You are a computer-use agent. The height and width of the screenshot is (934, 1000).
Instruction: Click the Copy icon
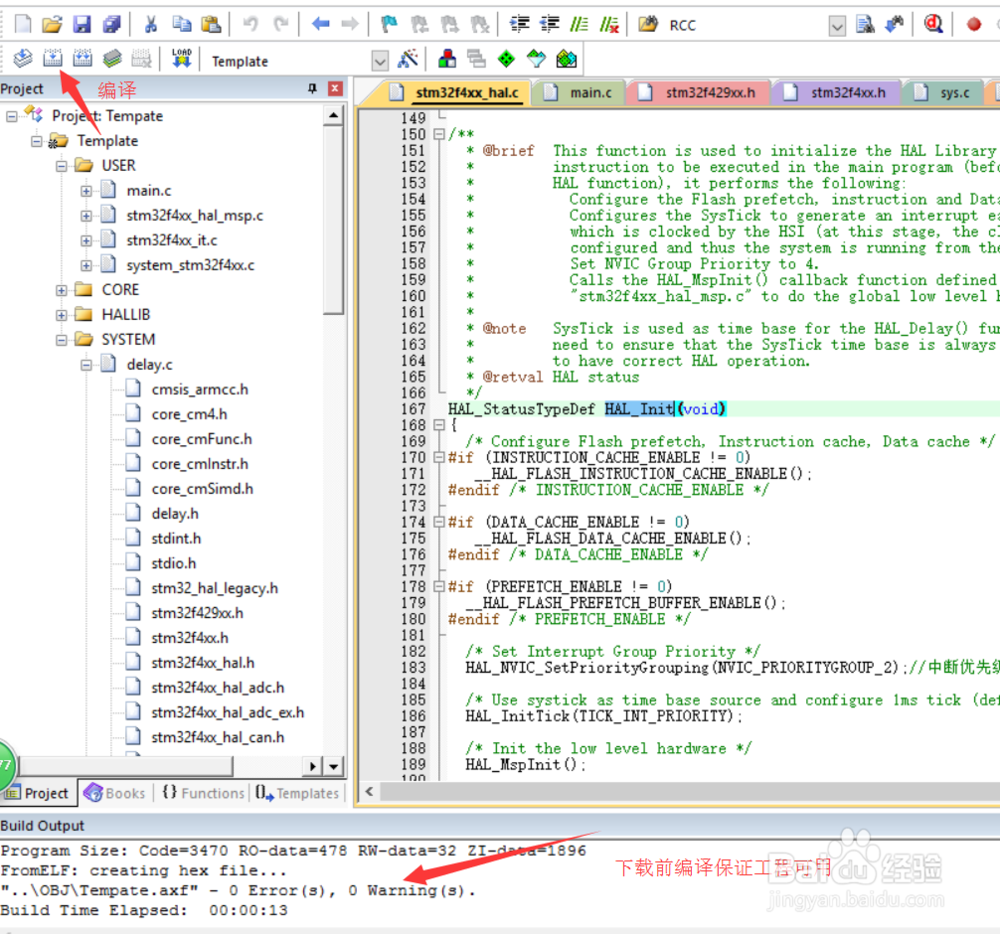pyautogui.click(x=182, y=24)
